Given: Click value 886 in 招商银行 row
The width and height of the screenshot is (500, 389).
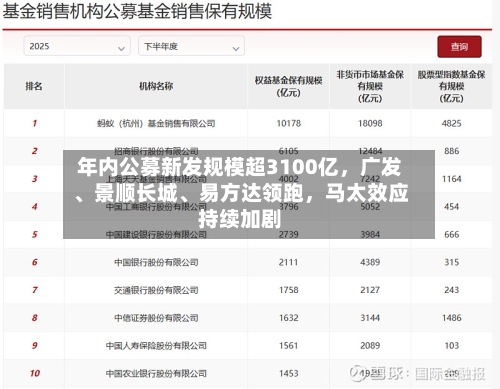Looking at the screenshot, I should pos(452,151).
